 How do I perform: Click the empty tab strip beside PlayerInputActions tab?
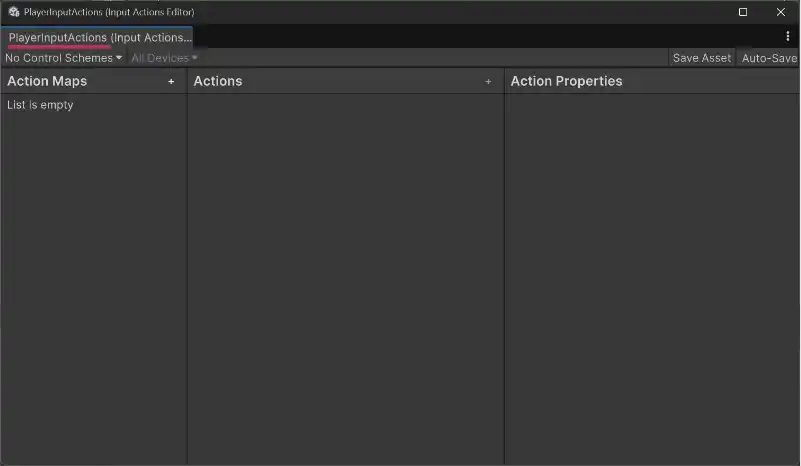(480, 37)
